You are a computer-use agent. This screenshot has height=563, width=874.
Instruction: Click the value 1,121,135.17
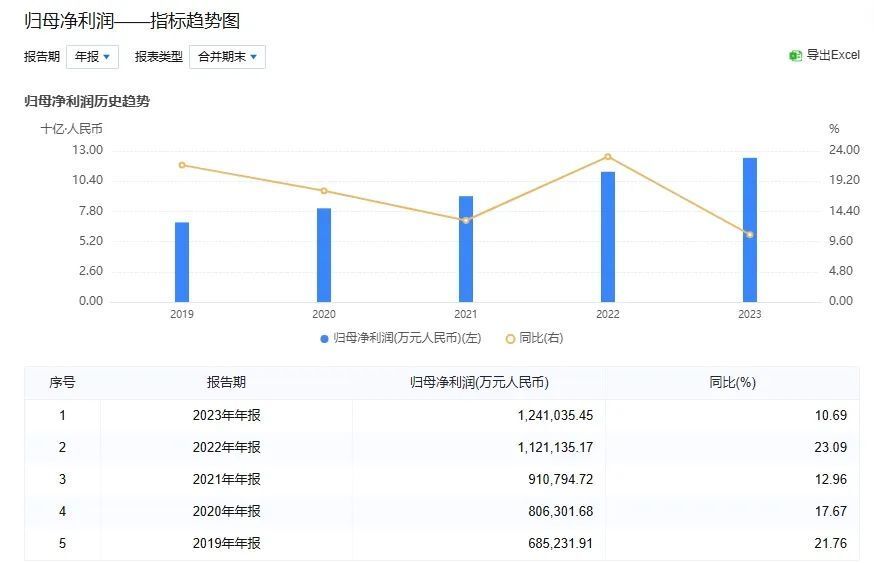(x=555, y=447)
